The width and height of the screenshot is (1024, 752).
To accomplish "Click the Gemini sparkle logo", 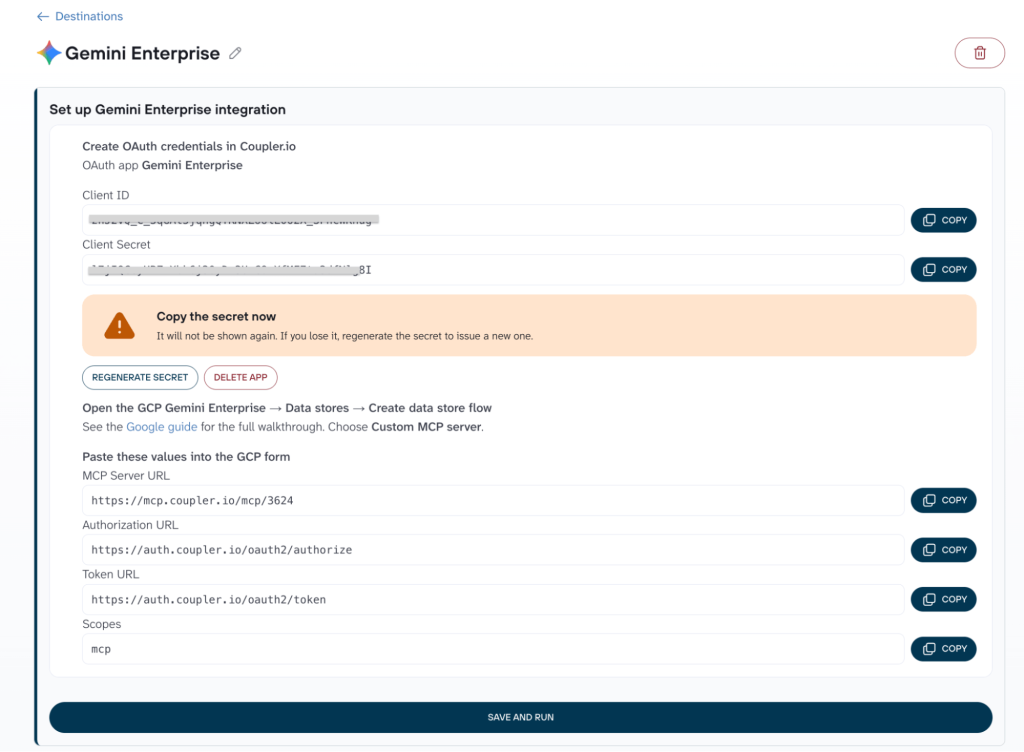I will coord(49,53).
